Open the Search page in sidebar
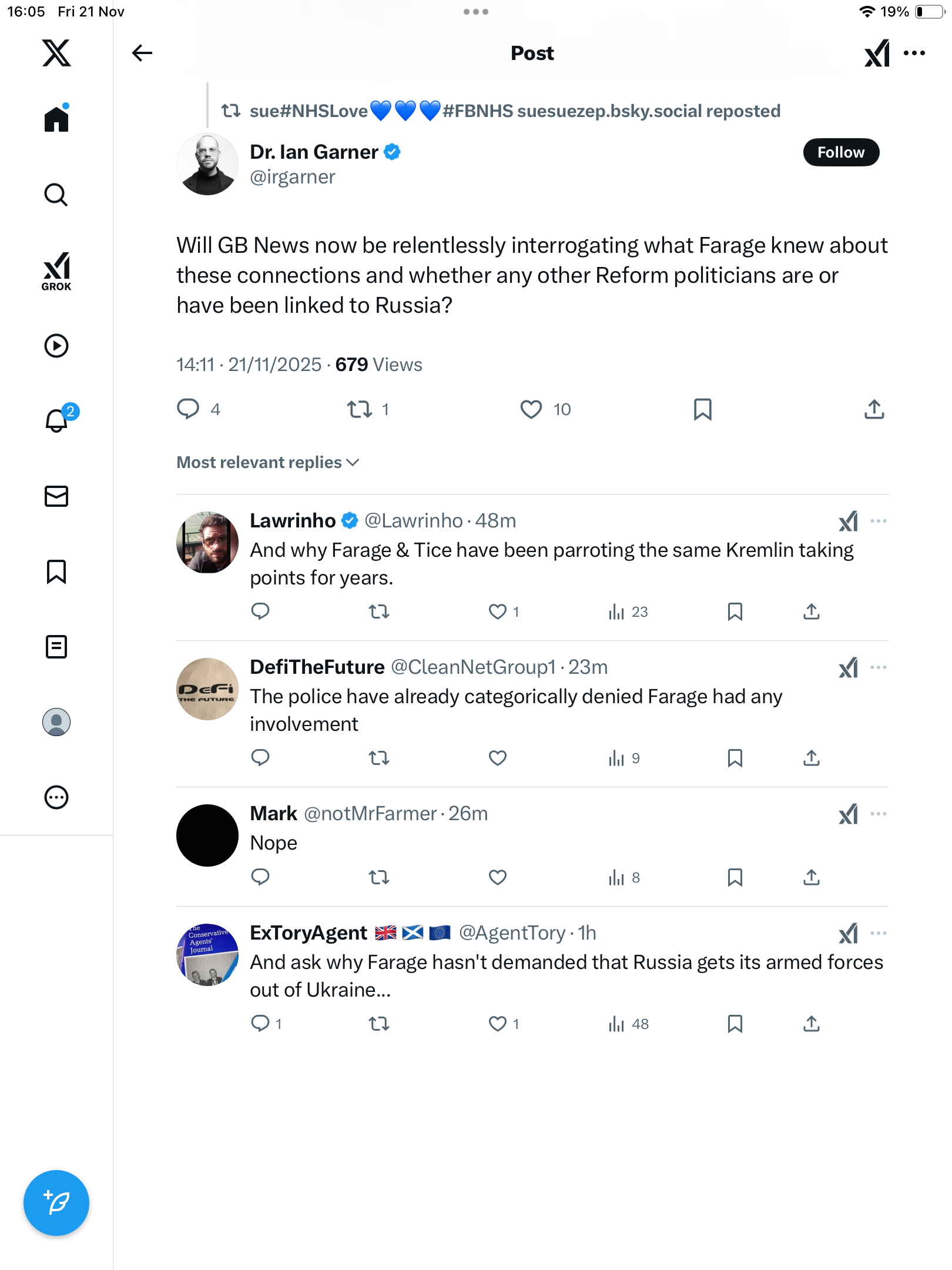 (x=56, y=195)
